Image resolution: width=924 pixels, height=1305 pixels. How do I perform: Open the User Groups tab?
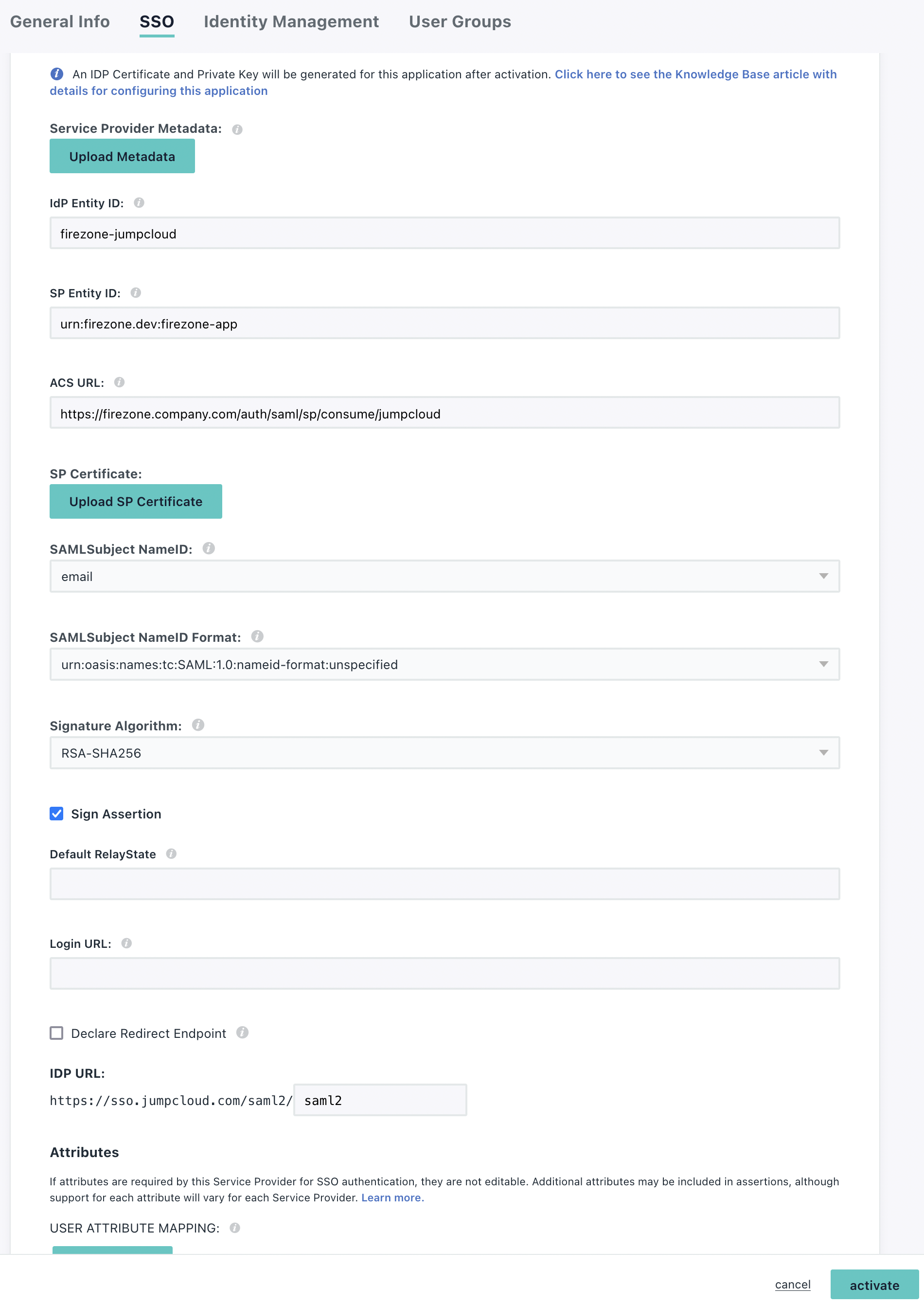[x=459, y=21]
